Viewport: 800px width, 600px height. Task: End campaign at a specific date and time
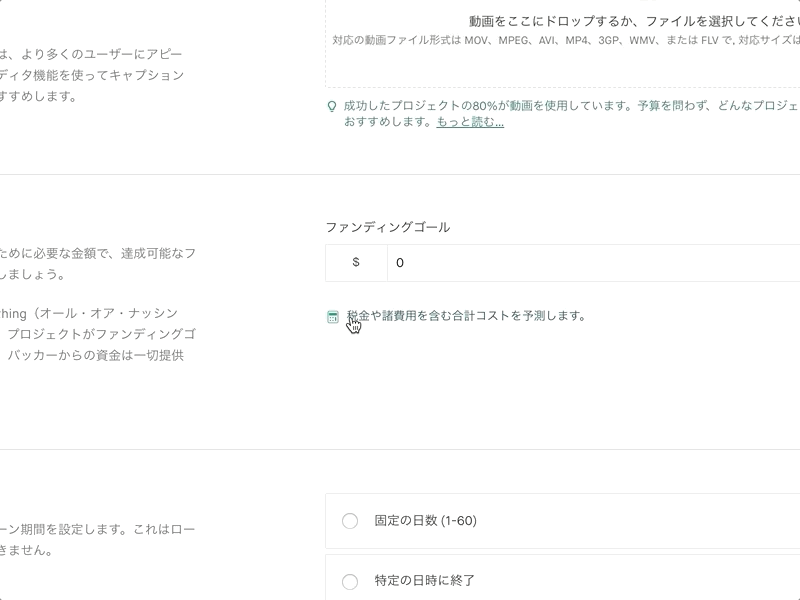coord(351,579)
